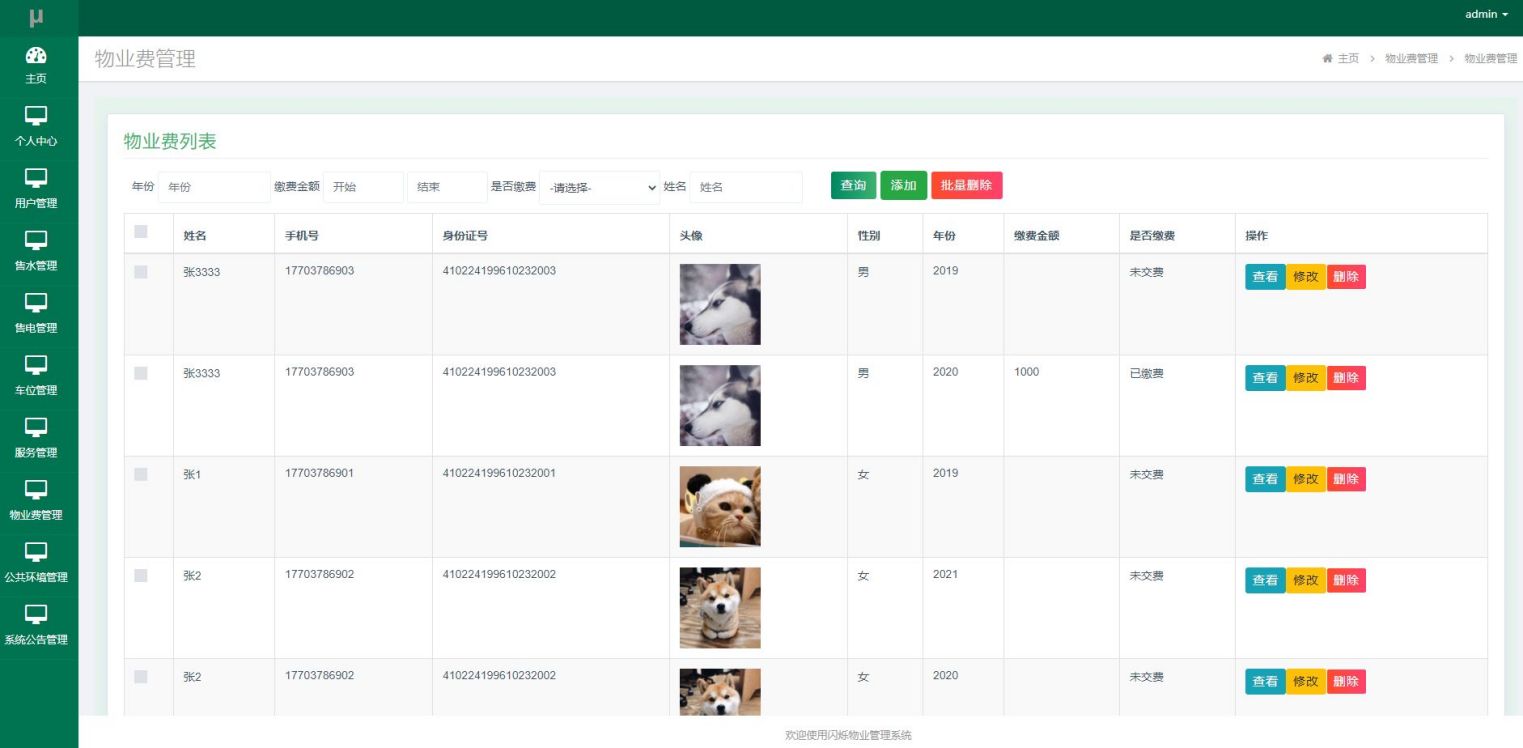Focus the 缴费金额 结束 input field
Image resolution: width=1523 pixels, height=748 pixels.
pos(447,187)
